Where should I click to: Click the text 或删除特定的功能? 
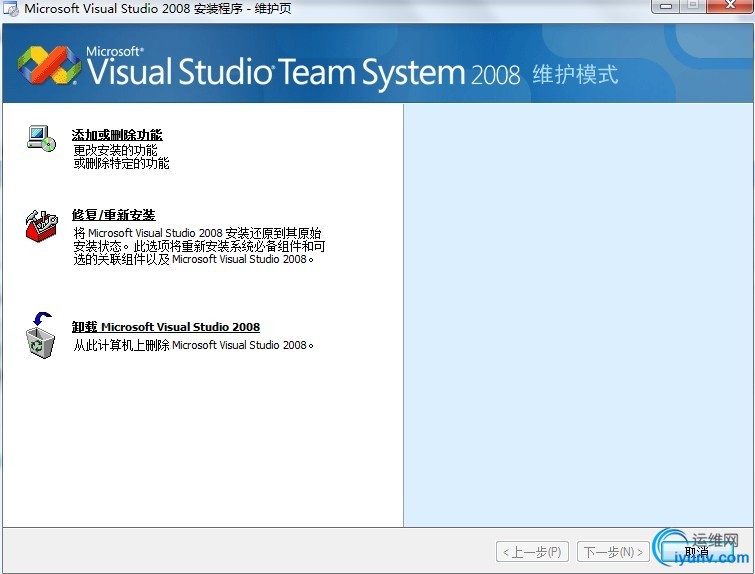coord(121,163)
